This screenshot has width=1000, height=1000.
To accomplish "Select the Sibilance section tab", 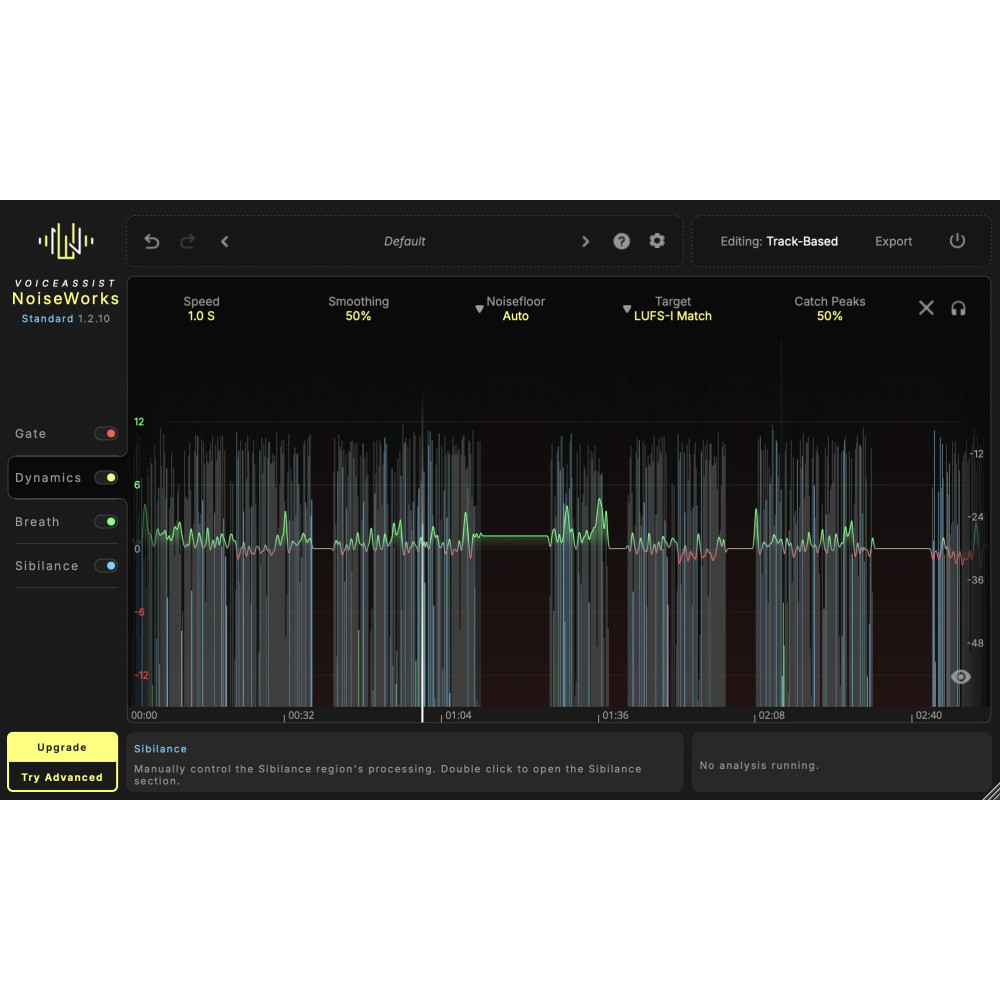I will point(47,566).
